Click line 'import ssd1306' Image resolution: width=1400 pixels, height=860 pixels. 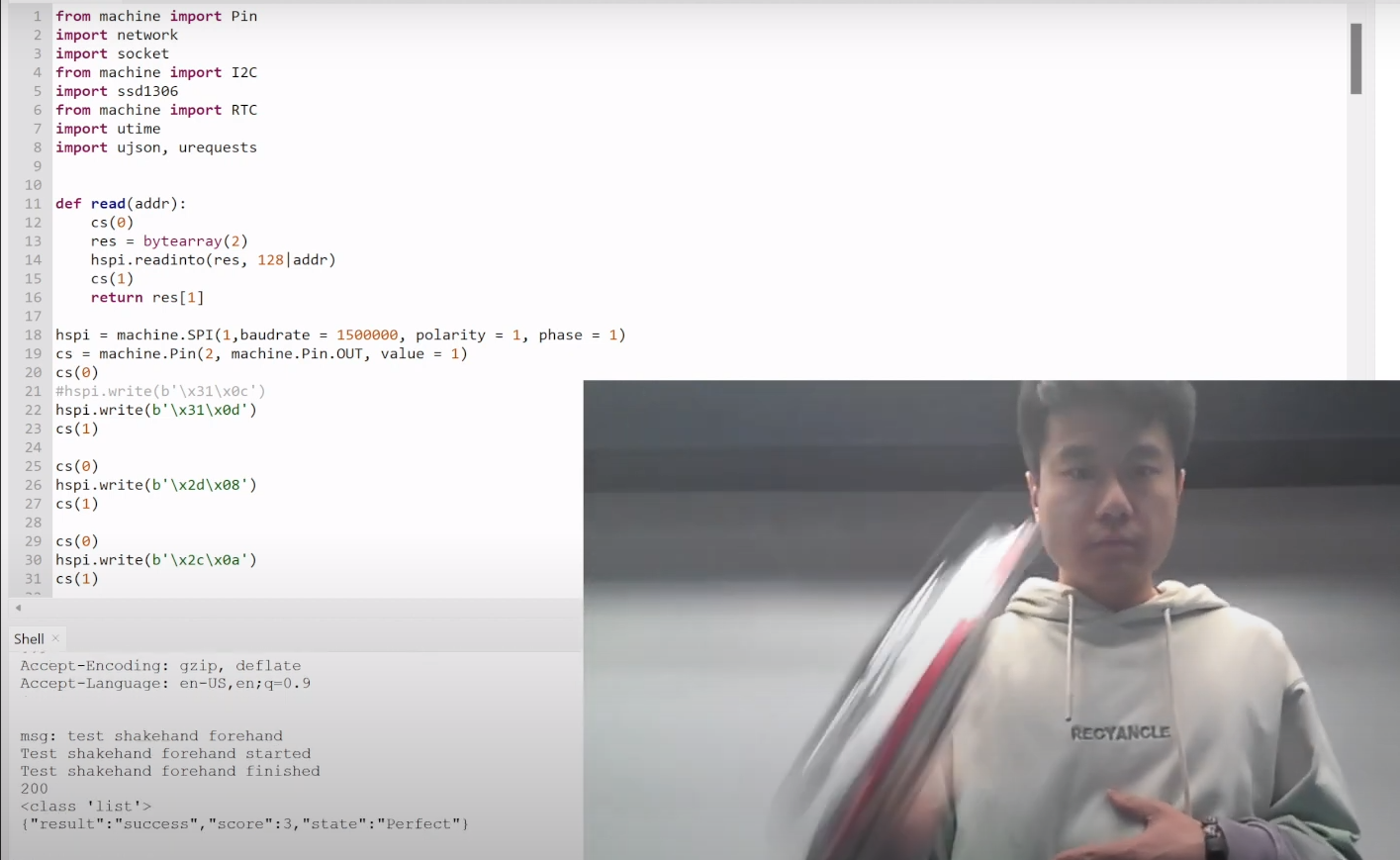click(x=117, y=91)
